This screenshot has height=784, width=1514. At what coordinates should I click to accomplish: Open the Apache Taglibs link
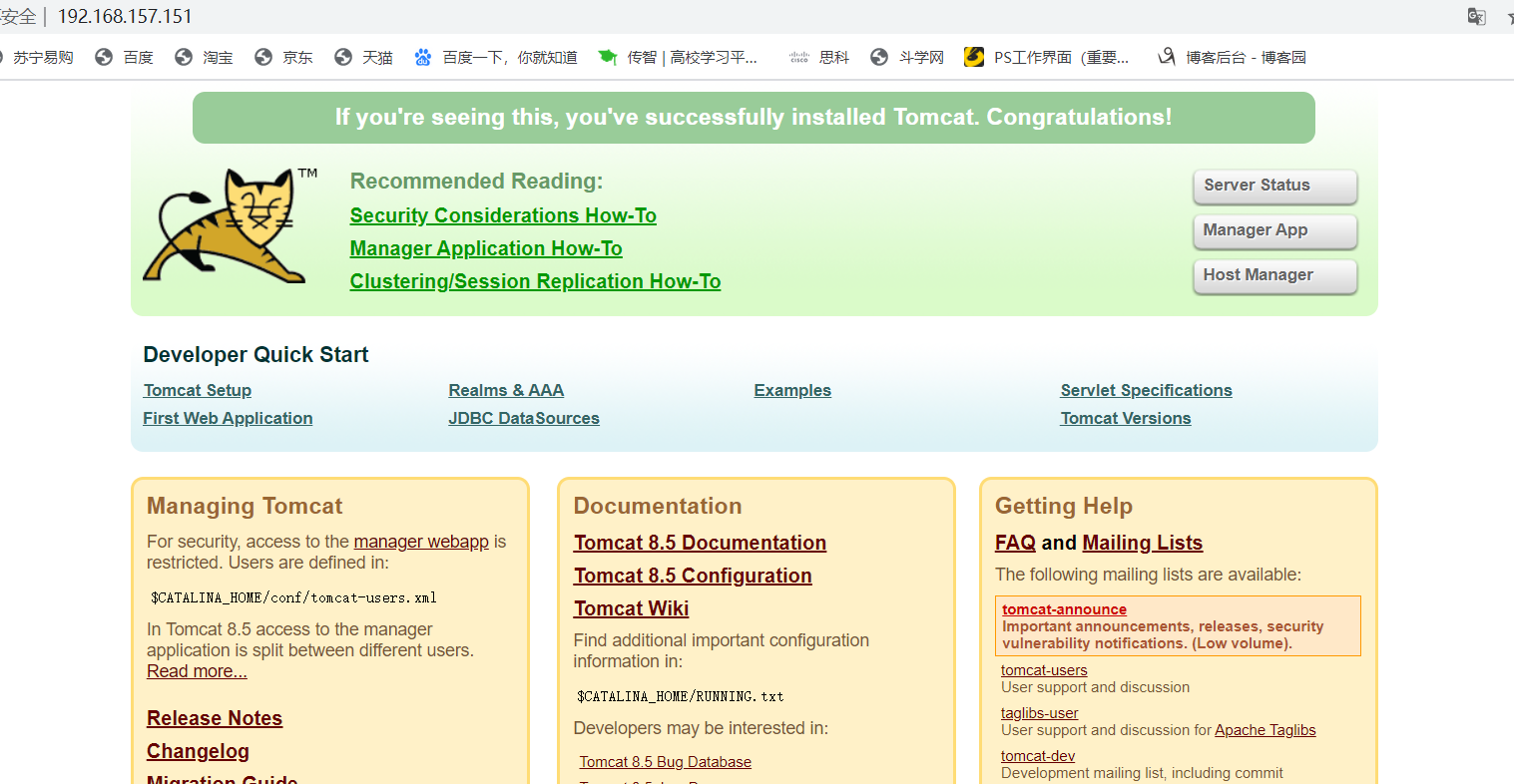coord(1265,730)
